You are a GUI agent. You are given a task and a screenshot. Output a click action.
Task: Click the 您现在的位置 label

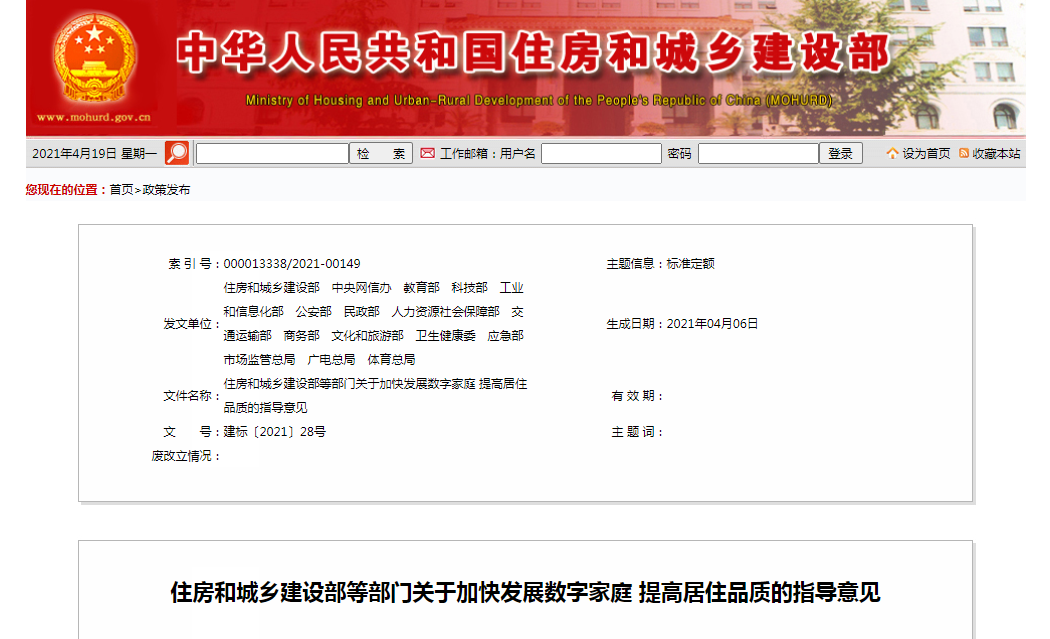[x=64, y=190]
